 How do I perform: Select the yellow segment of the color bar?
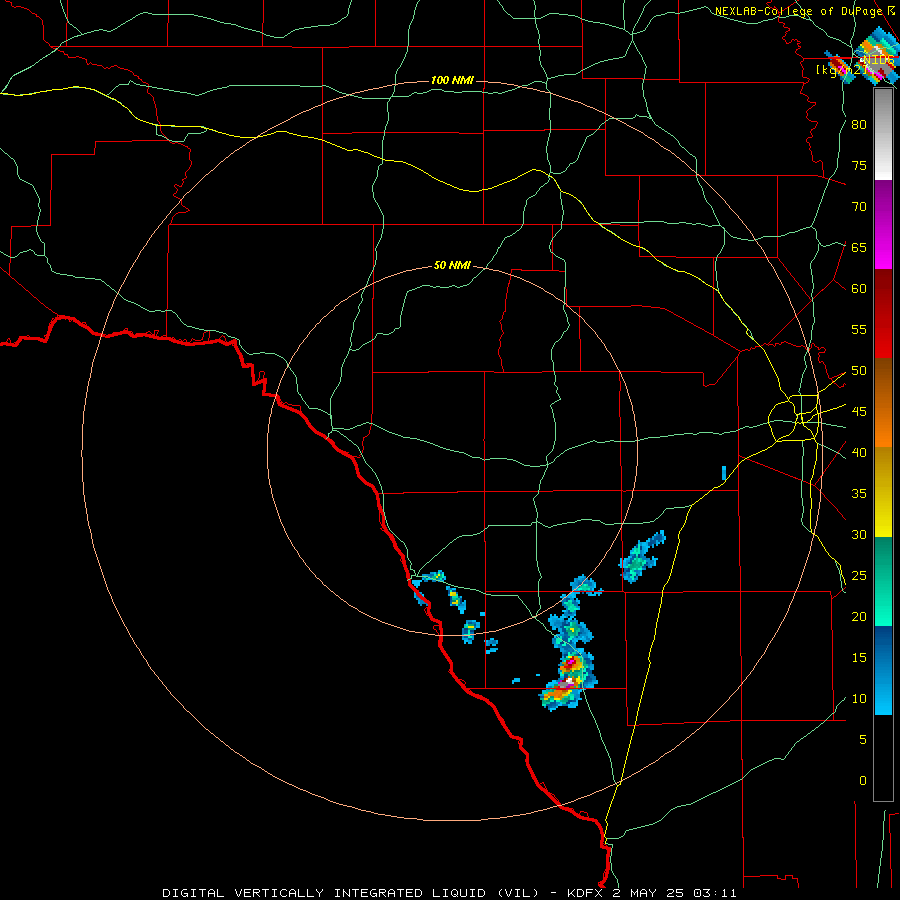883,492
